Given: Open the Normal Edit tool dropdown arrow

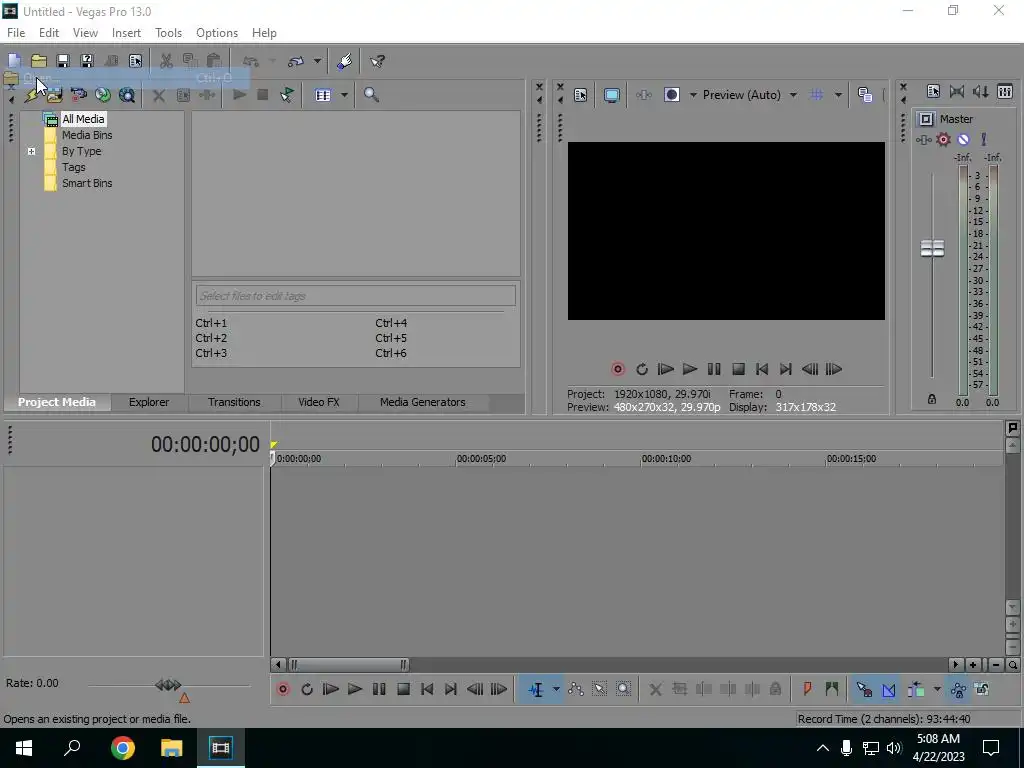Looking at the screenshot, I should 556,690.
